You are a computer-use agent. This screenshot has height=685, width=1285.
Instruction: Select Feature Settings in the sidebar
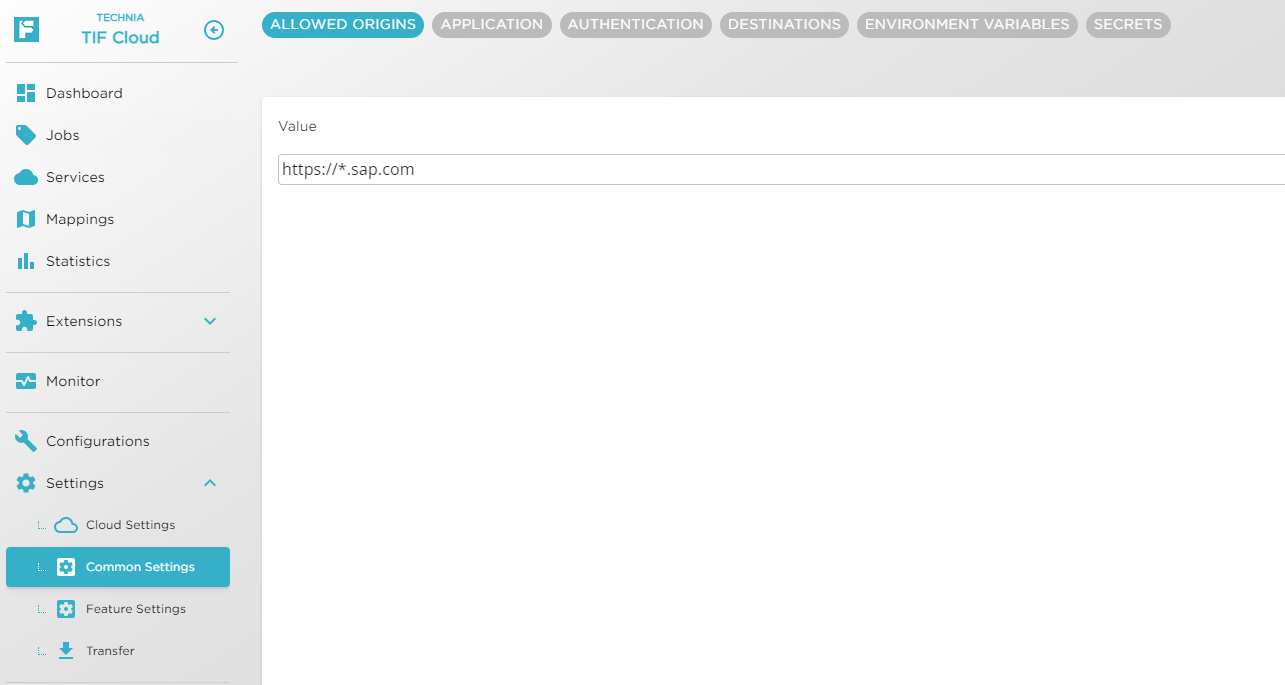click(135, 609)
